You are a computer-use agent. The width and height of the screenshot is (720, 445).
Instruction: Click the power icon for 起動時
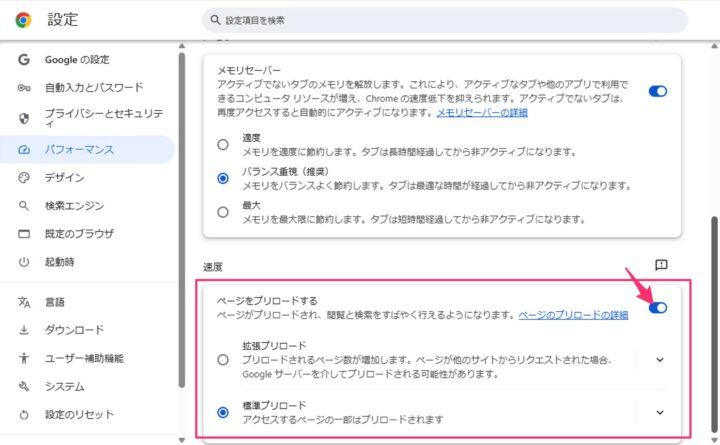[x=24, y=262]
